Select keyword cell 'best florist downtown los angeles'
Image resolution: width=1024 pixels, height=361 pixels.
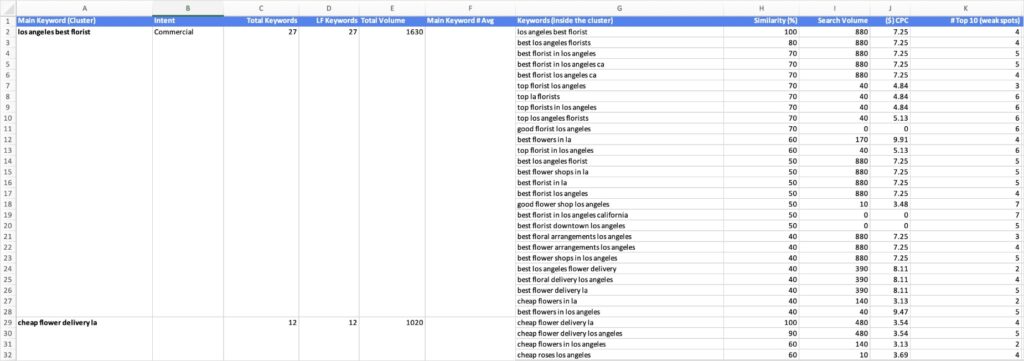point(618,226)
